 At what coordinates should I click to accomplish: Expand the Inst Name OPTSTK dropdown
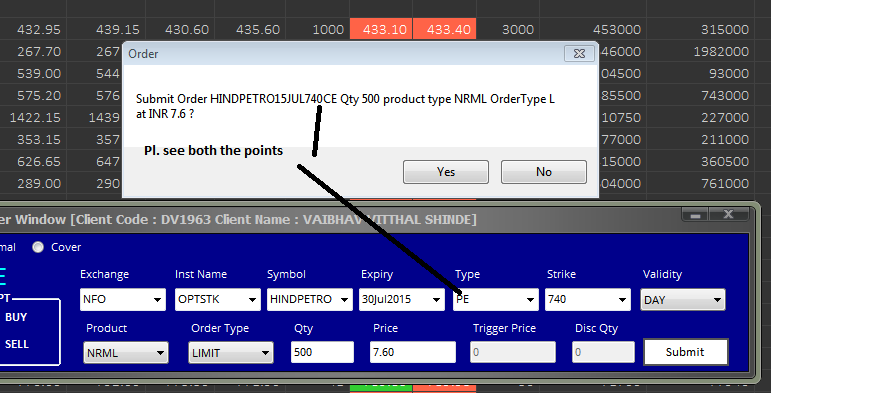click(x=218, y=299)
